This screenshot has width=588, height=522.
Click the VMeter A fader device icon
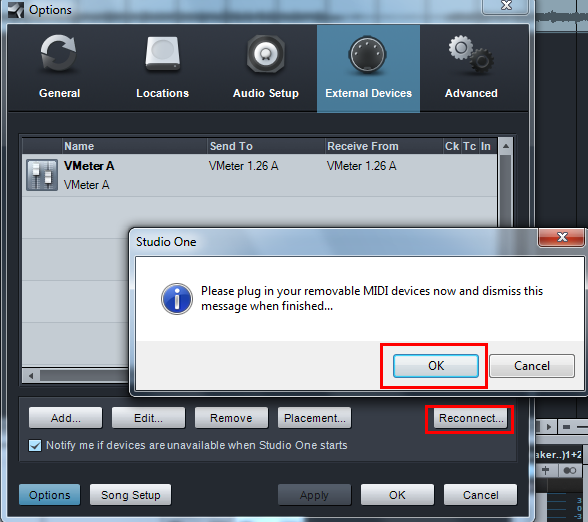tap(42, 175)
